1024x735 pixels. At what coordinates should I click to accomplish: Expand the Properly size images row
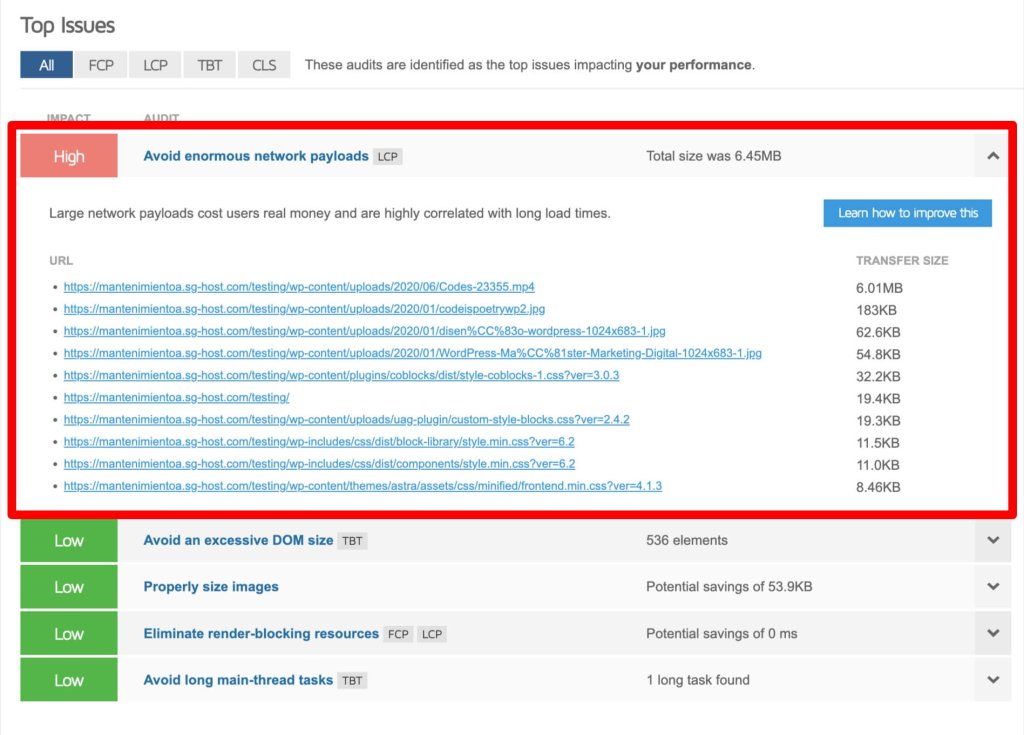pyautogui.click(x=993, y=587)
